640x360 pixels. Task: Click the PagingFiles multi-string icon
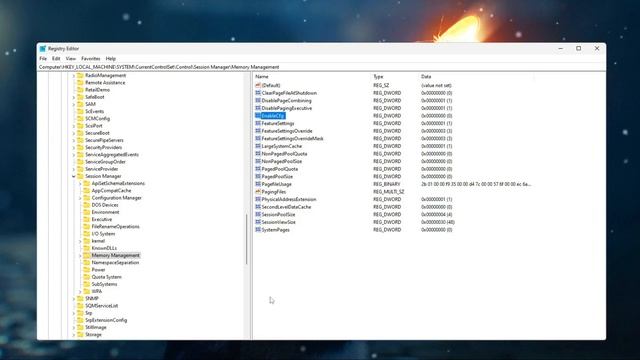pos(258,192)
